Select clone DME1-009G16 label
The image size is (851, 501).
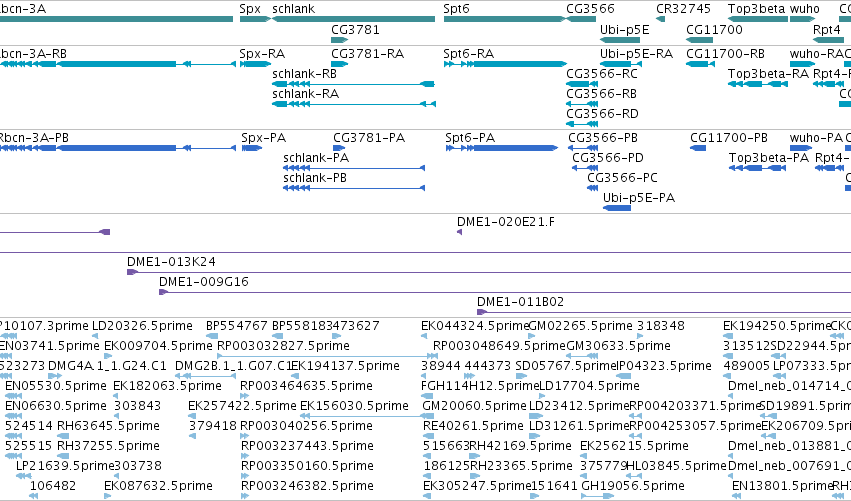click(204, 282)
